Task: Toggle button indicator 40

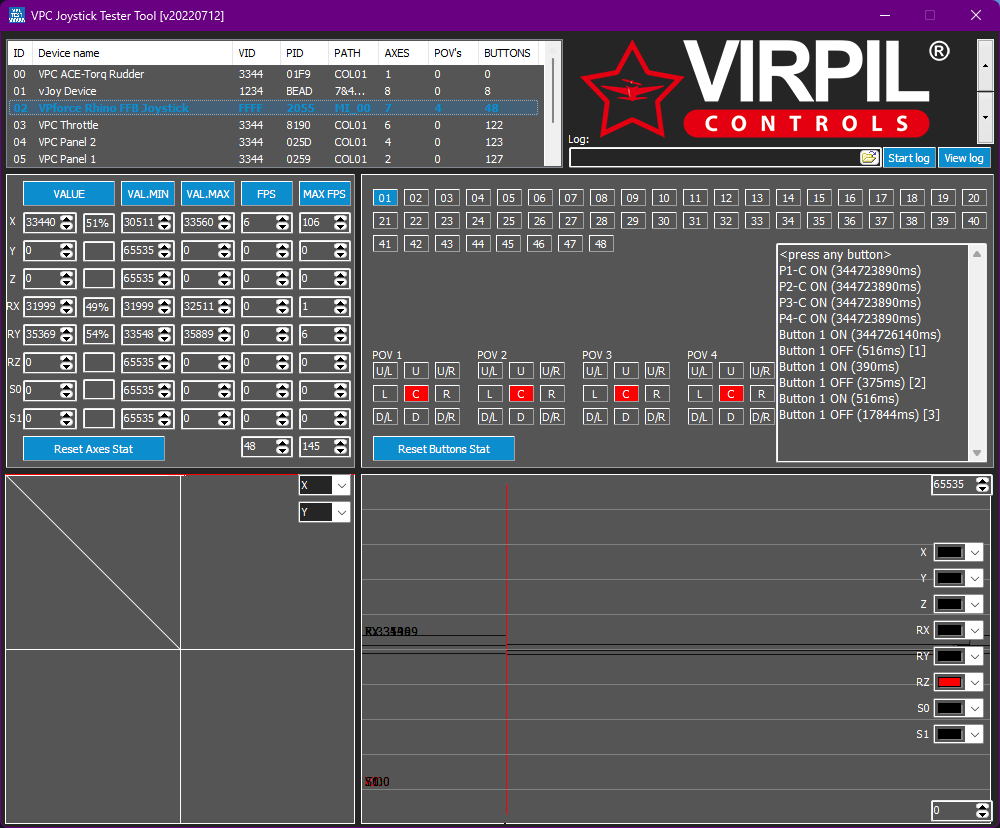Action: [x=974, y=221]
